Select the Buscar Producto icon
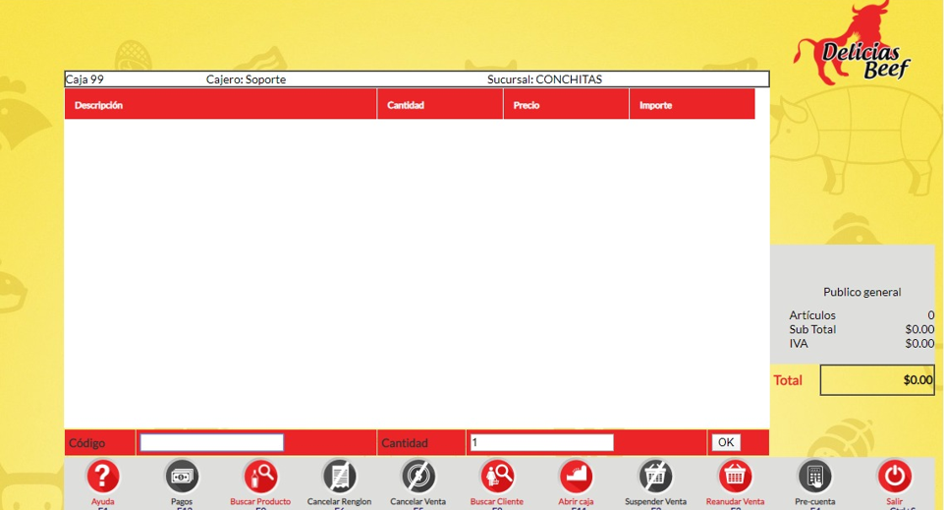Viewport: 945px width, 510px height. tap(260, 477)
